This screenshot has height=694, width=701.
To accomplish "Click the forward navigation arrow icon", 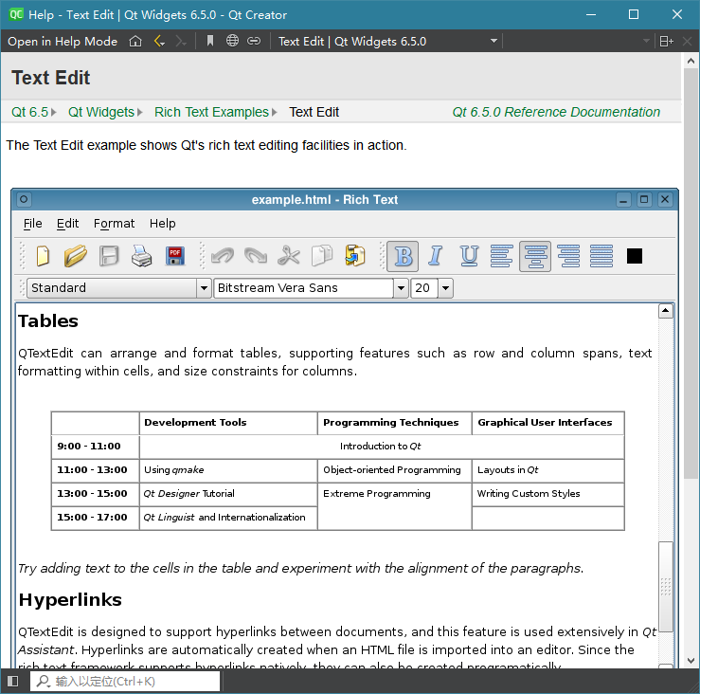I will pos(181,41).
